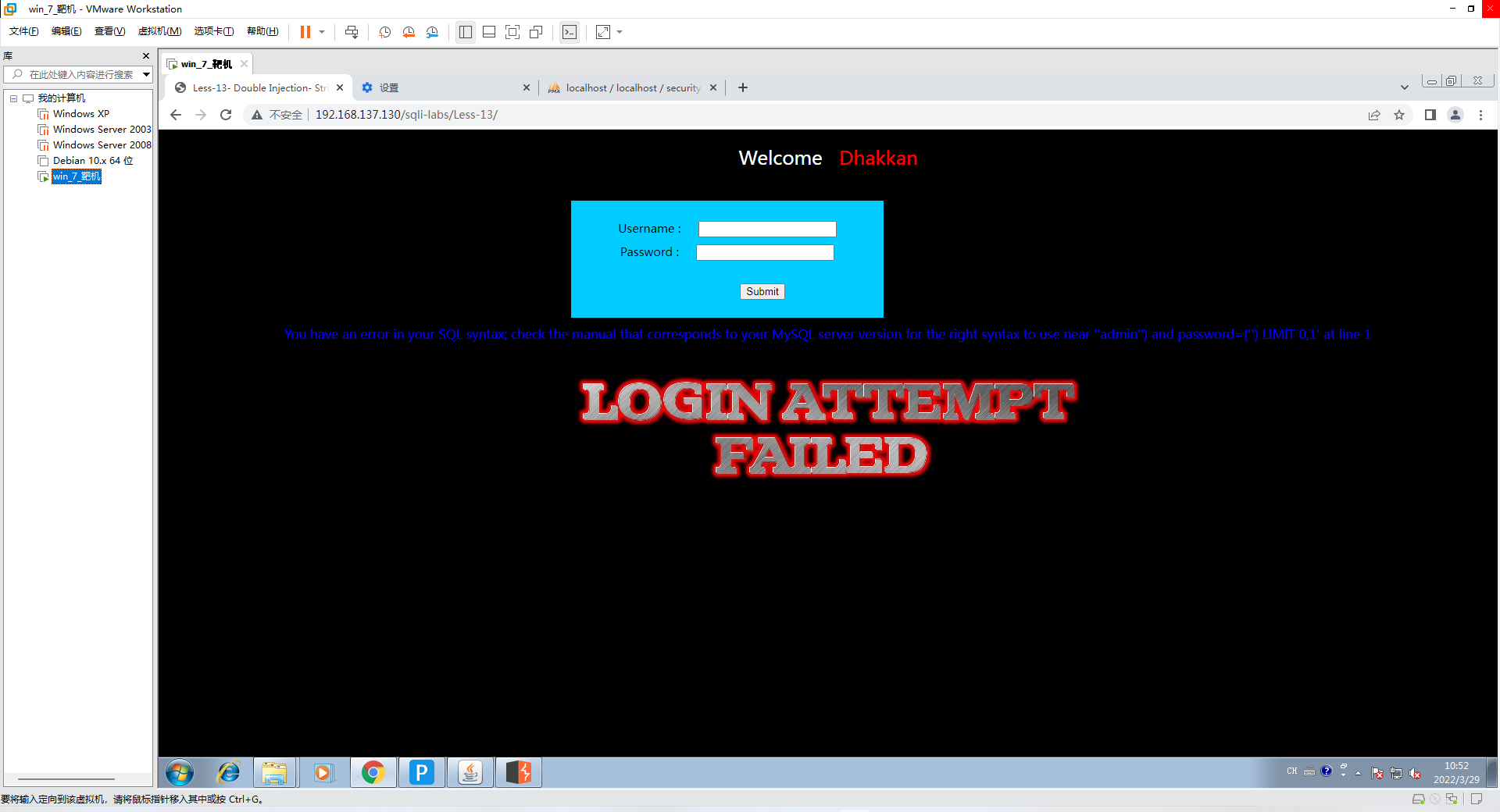Click the library search field
The width and height of the screenshot is (1500, 812).
click(74, 74)
